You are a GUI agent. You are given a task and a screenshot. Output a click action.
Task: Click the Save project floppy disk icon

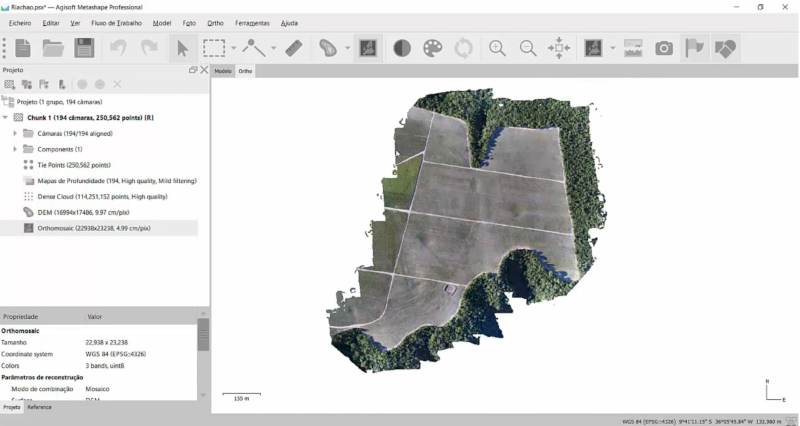[x=84, y=48]
